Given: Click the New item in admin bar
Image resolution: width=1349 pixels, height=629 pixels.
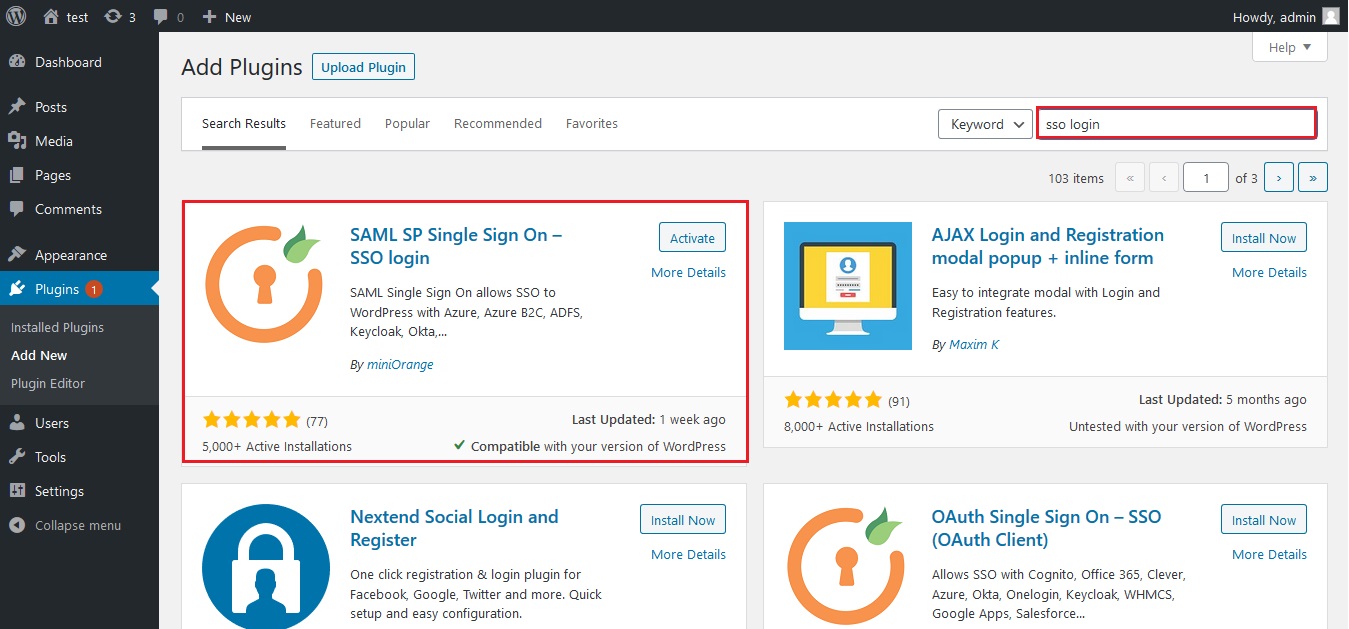Looking at the screenshot, I should 226,16.
